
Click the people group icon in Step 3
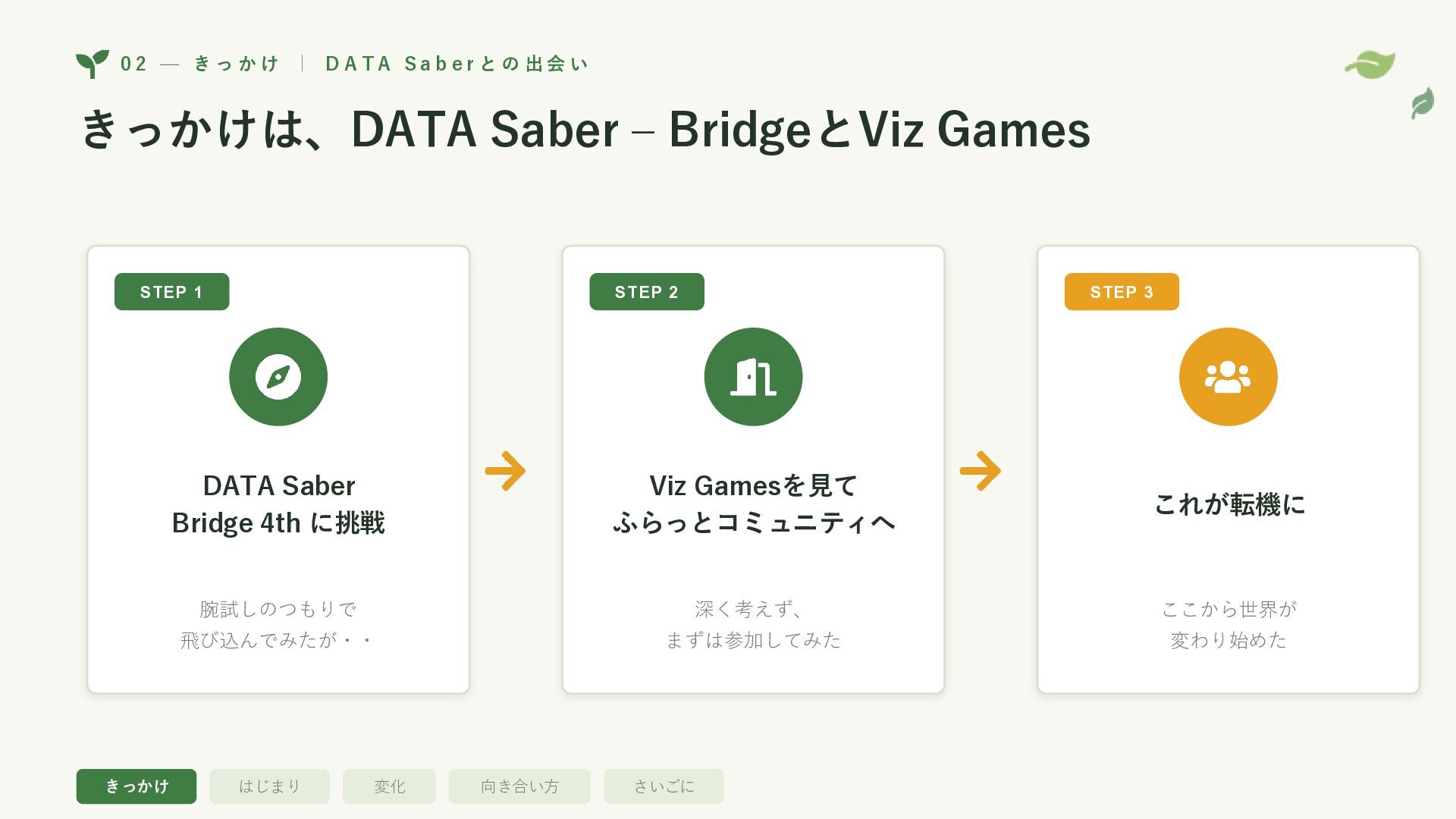(1228, 377)
